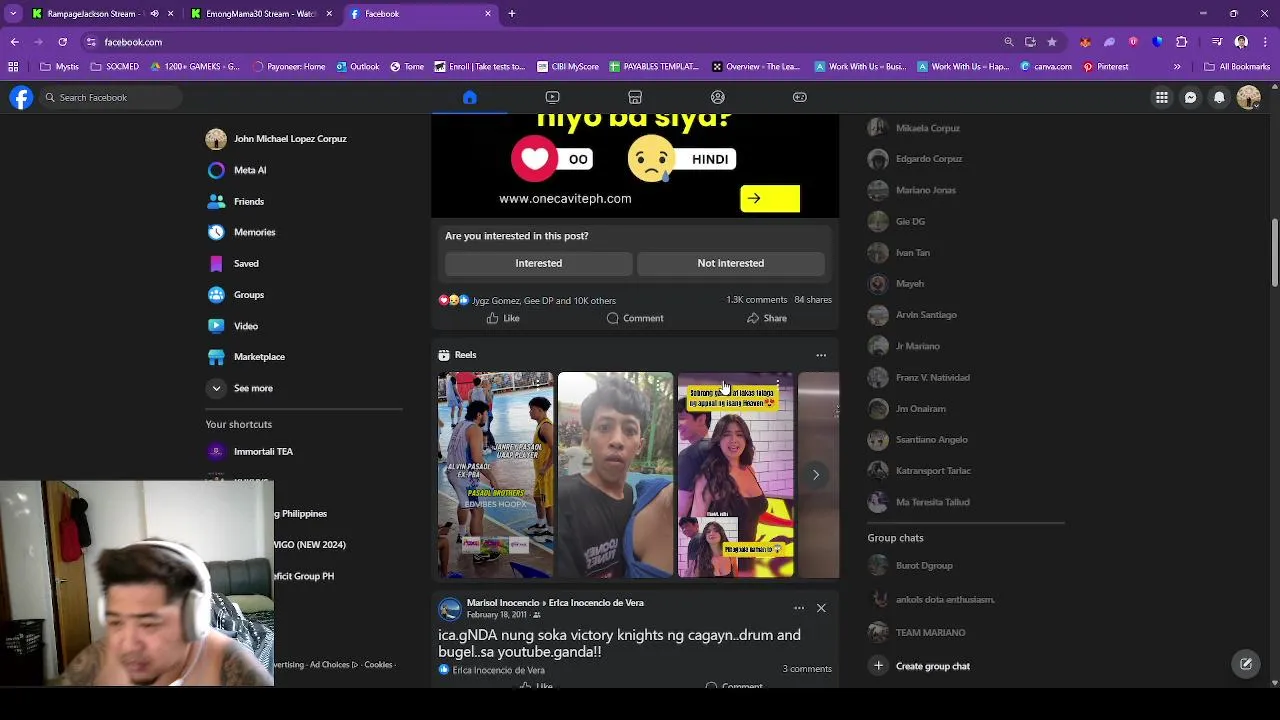This screenshot has height=720, width=1280.
Task: Open notifications bell icon
Action: (x=1219, y=97)
